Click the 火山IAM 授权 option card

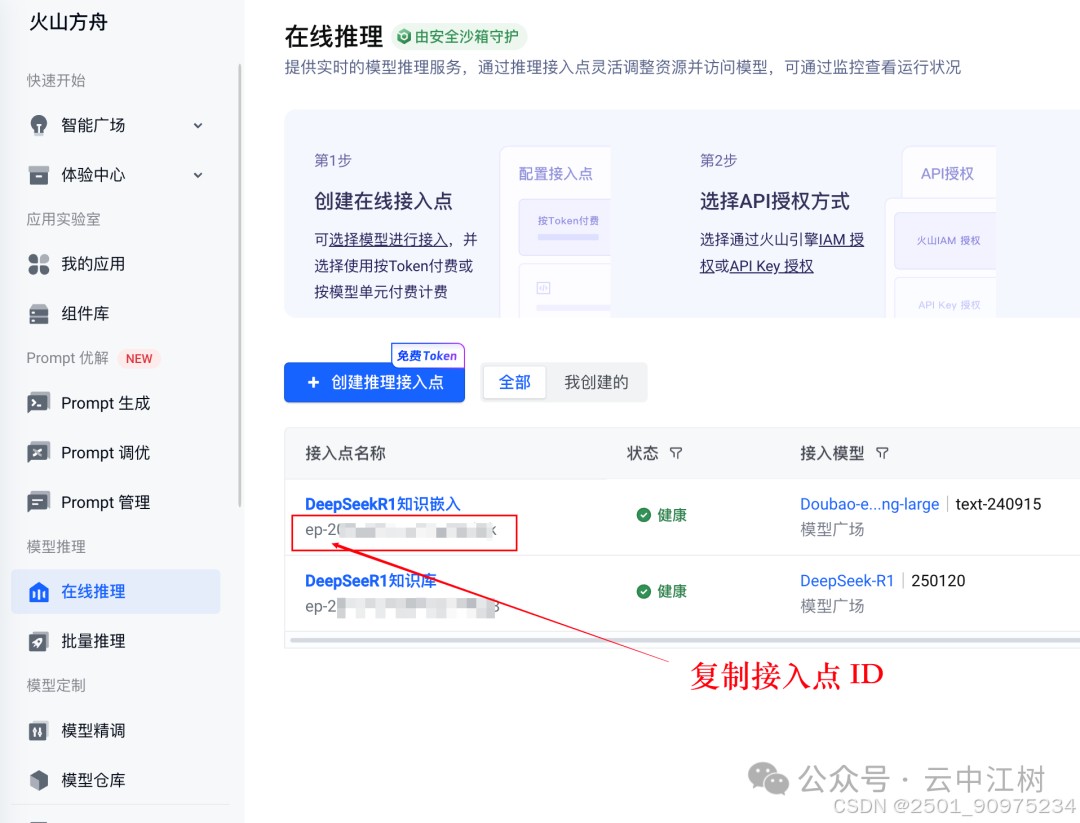(x=945, y=240)
